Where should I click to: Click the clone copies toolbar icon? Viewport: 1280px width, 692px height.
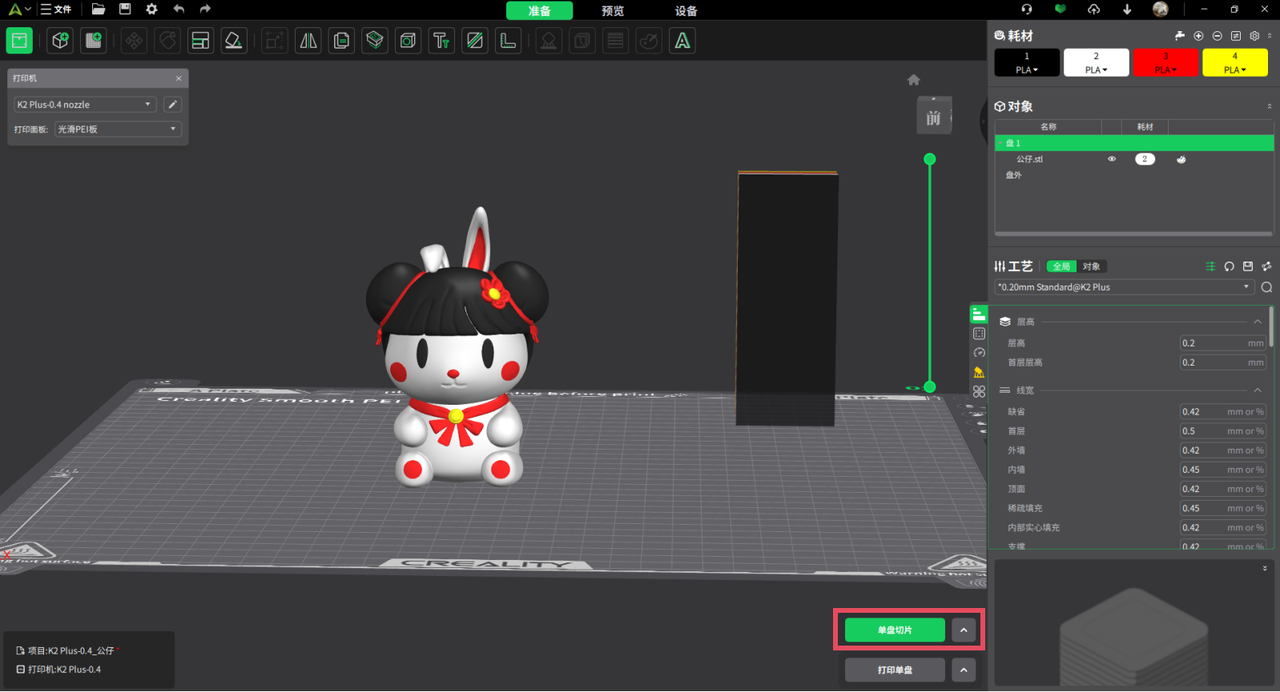341,41
